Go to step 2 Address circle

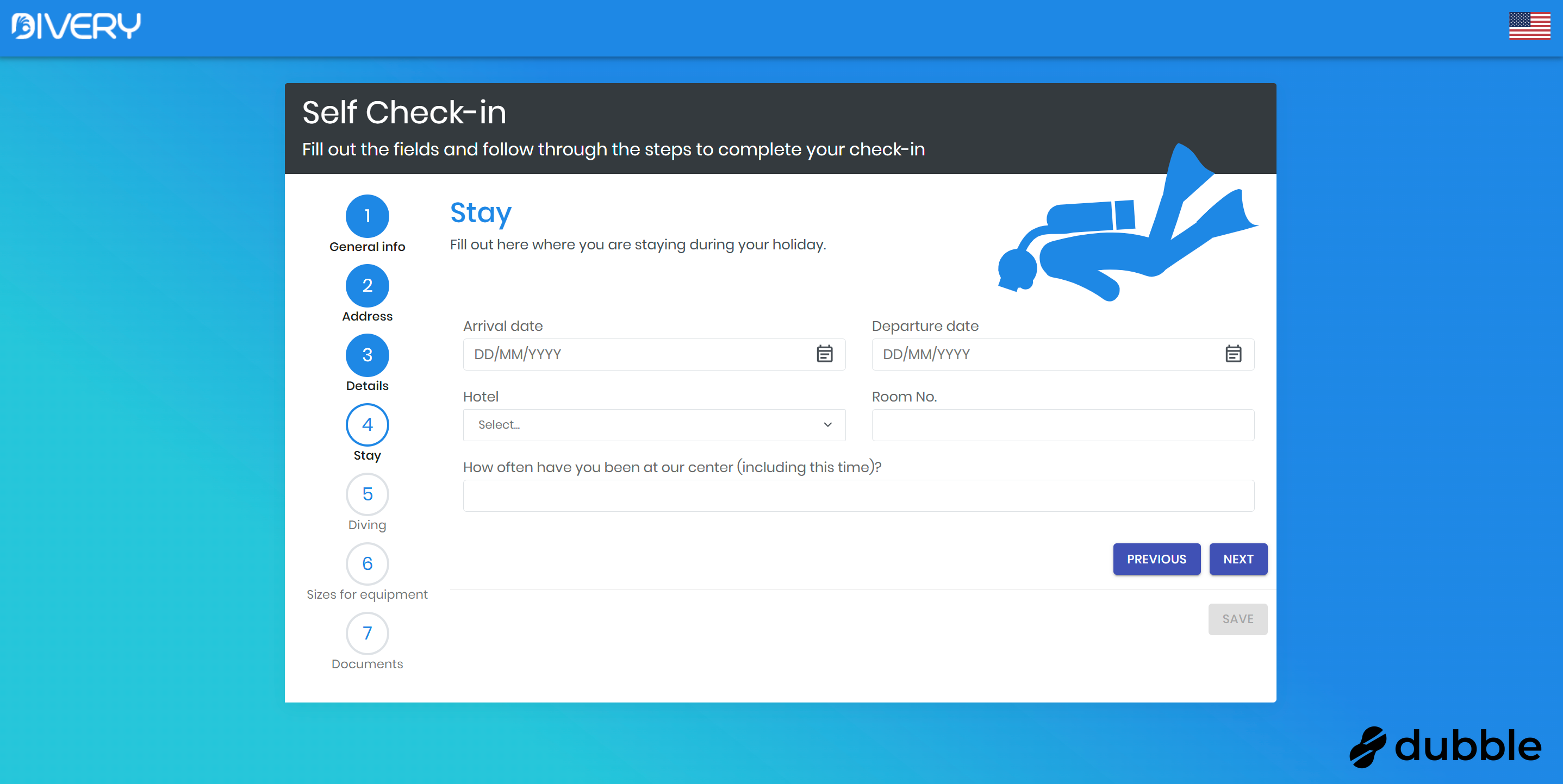pos(367,286)
